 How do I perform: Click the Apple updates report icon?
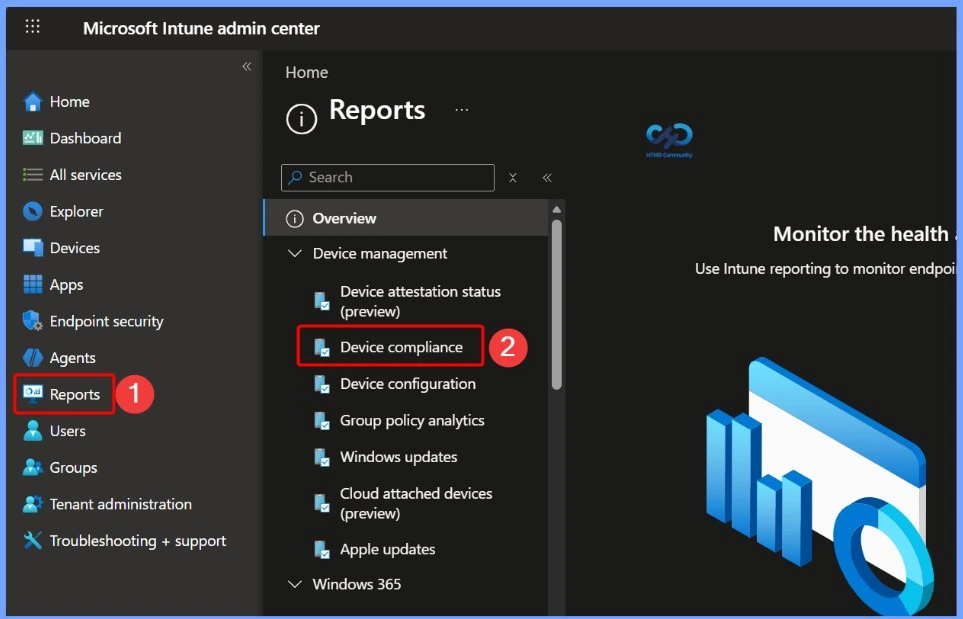[x=322, y=549]
